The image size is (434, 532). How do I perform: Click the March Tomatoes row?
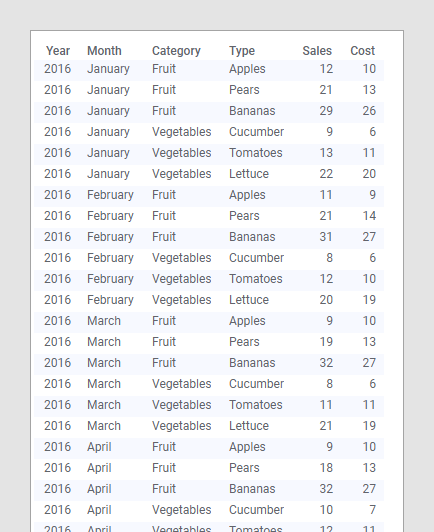point(209,407)
